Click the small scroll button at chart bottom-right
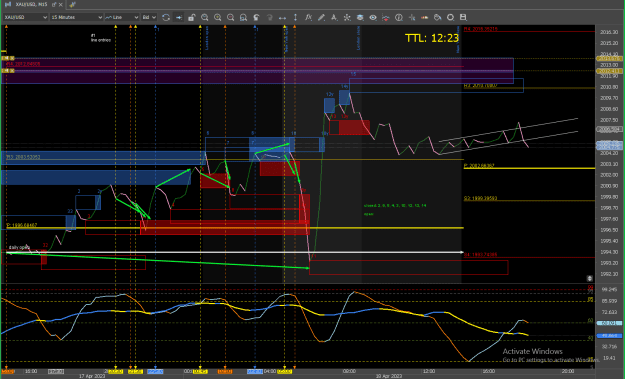625x379 pixels. (590, 278)
